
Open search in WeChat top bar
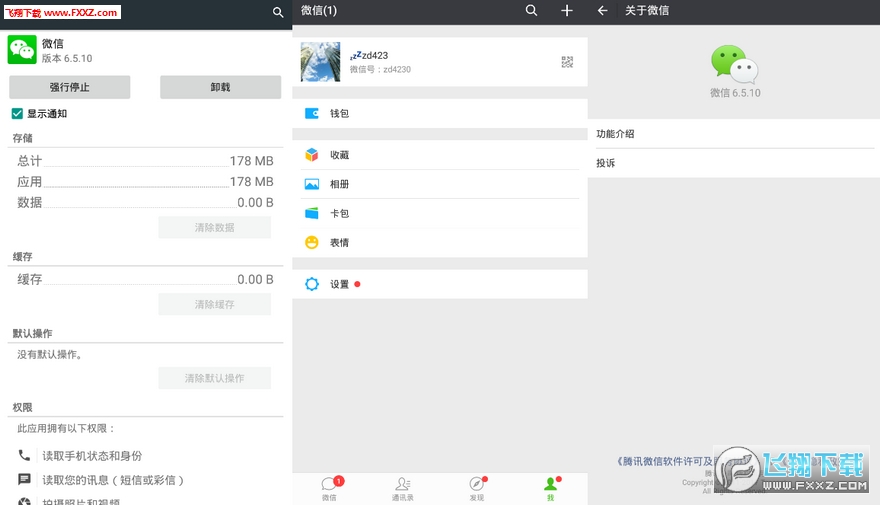(x=531, y=10)
